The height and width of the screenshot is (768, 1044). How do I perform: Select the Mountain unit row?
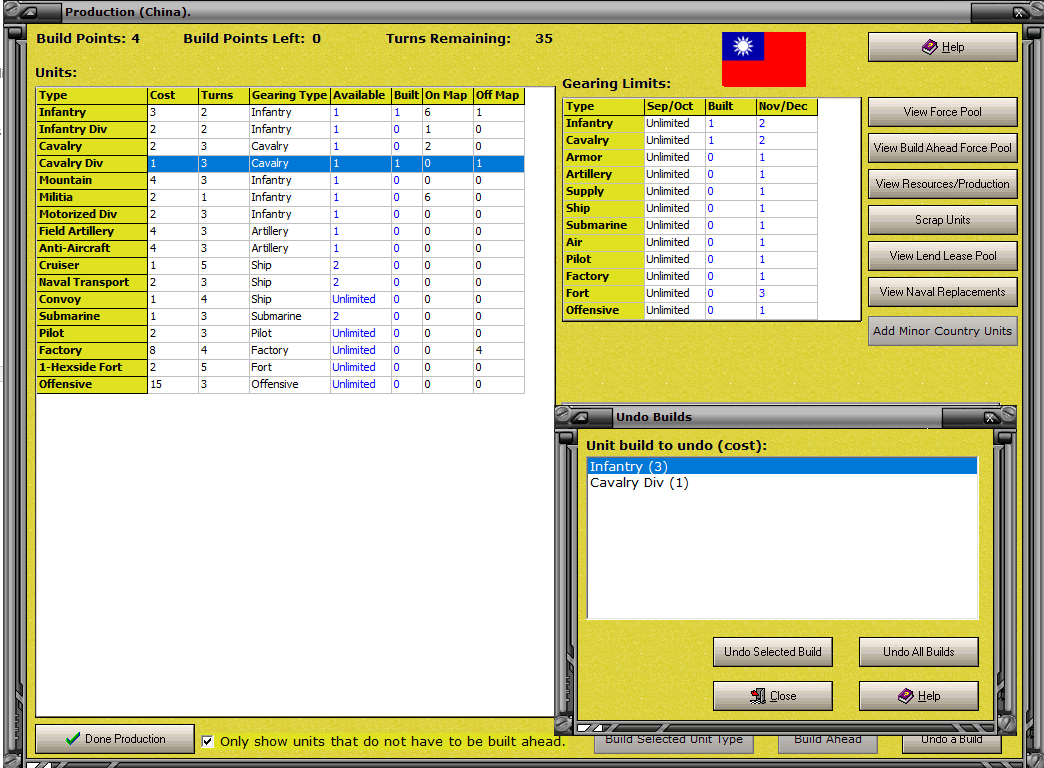[280, 181]
